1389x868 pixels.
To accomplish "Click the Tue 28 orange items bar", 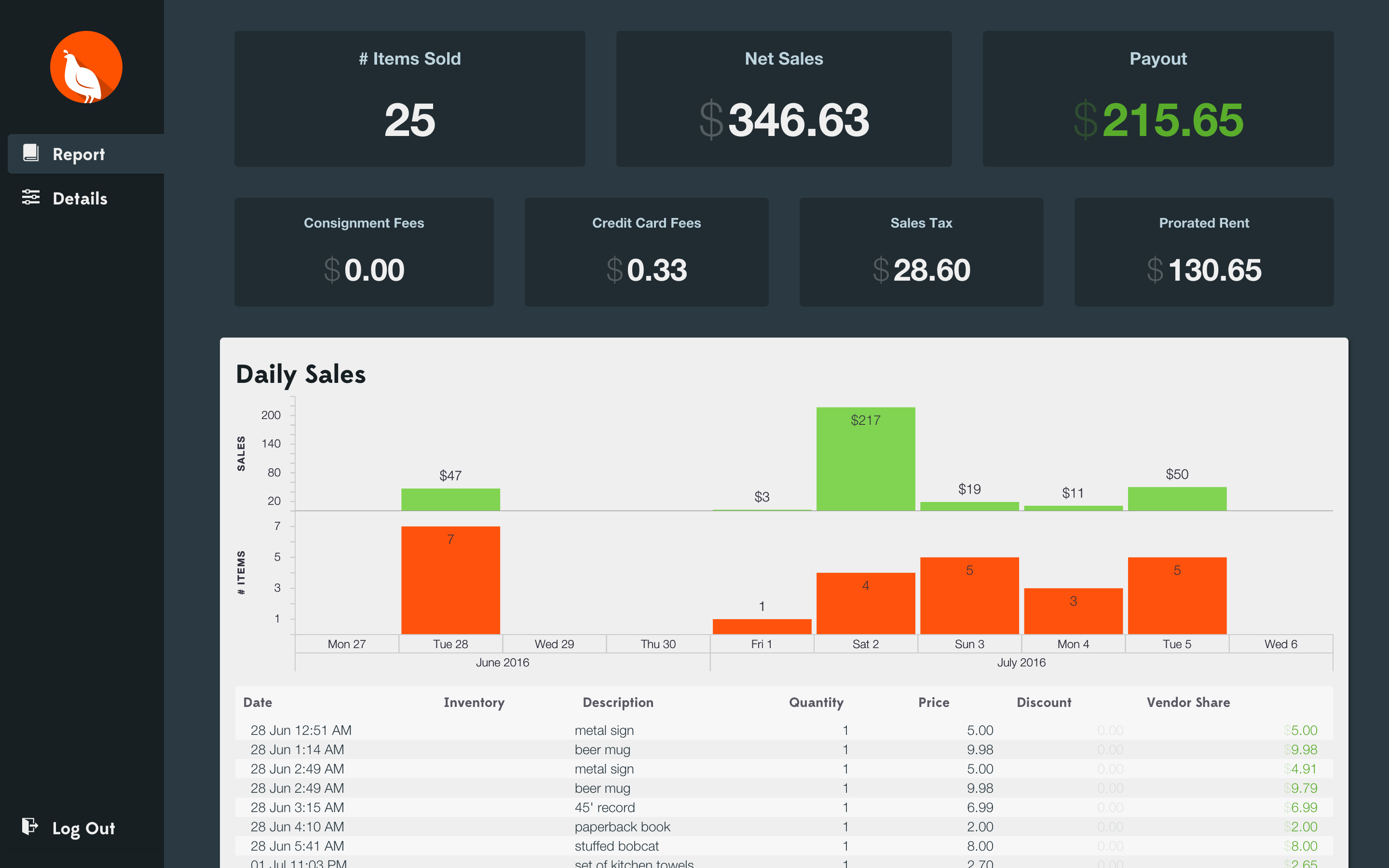I will pyautogui.click(x=450, y=580).
